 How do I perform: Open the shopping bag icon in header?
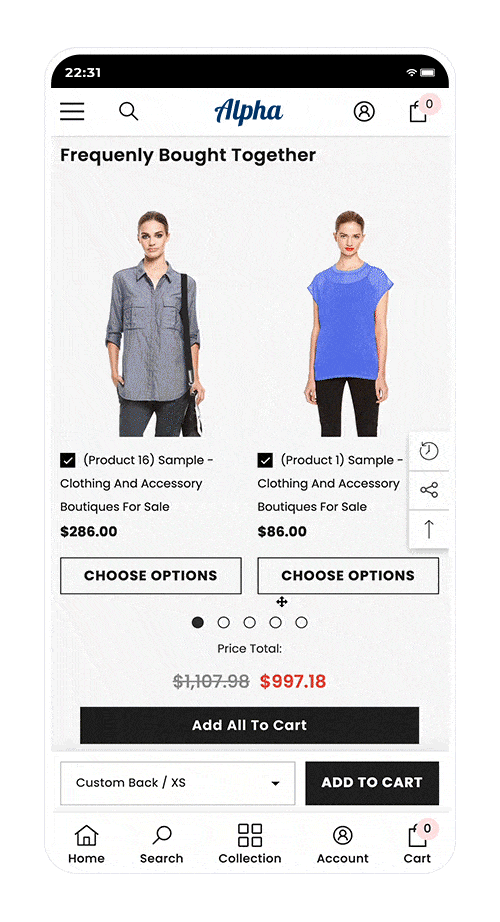click(x=418, y=111)
